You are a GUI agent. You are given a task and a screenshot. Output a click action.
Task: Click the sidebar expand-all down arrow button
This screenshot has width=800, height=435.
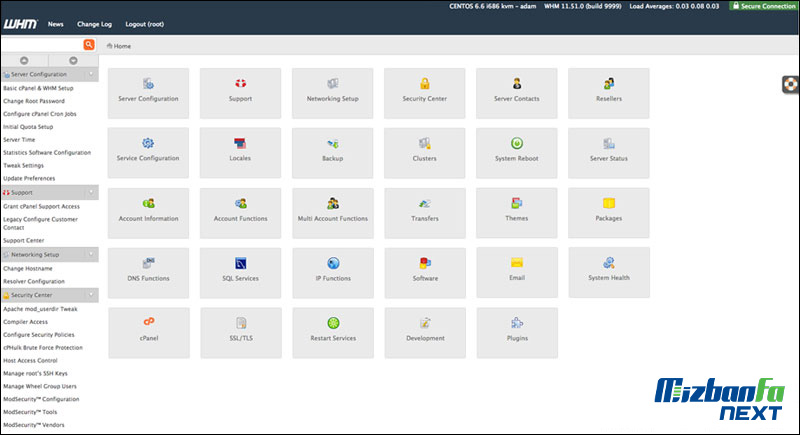(x=73, y=60)
